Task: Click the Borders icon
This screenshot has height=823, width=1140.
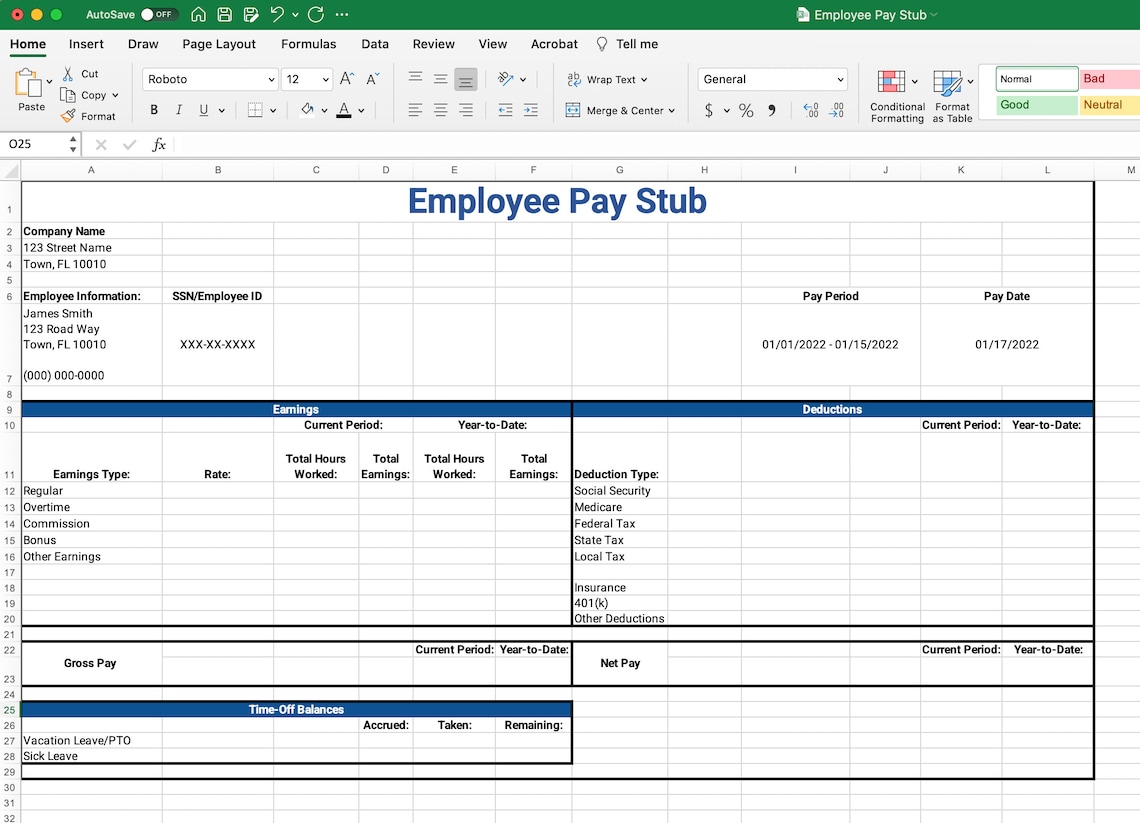Action: point(254,110)
